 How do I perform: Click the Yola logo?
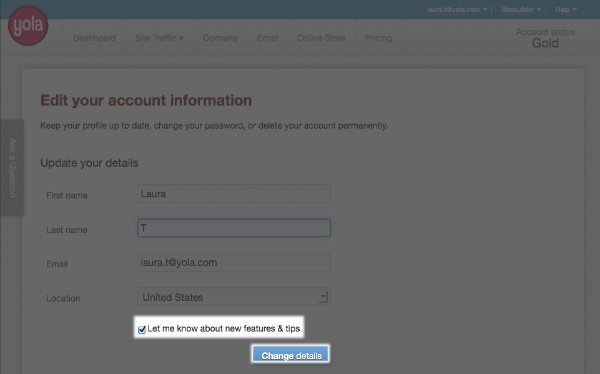pos(28,25)
